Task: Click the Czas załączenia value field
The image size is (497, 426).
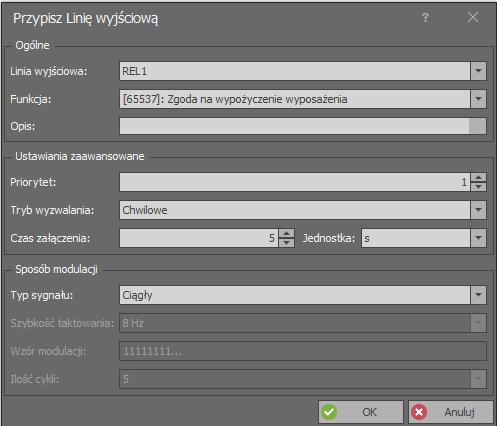Action: (x=199, y=238)
